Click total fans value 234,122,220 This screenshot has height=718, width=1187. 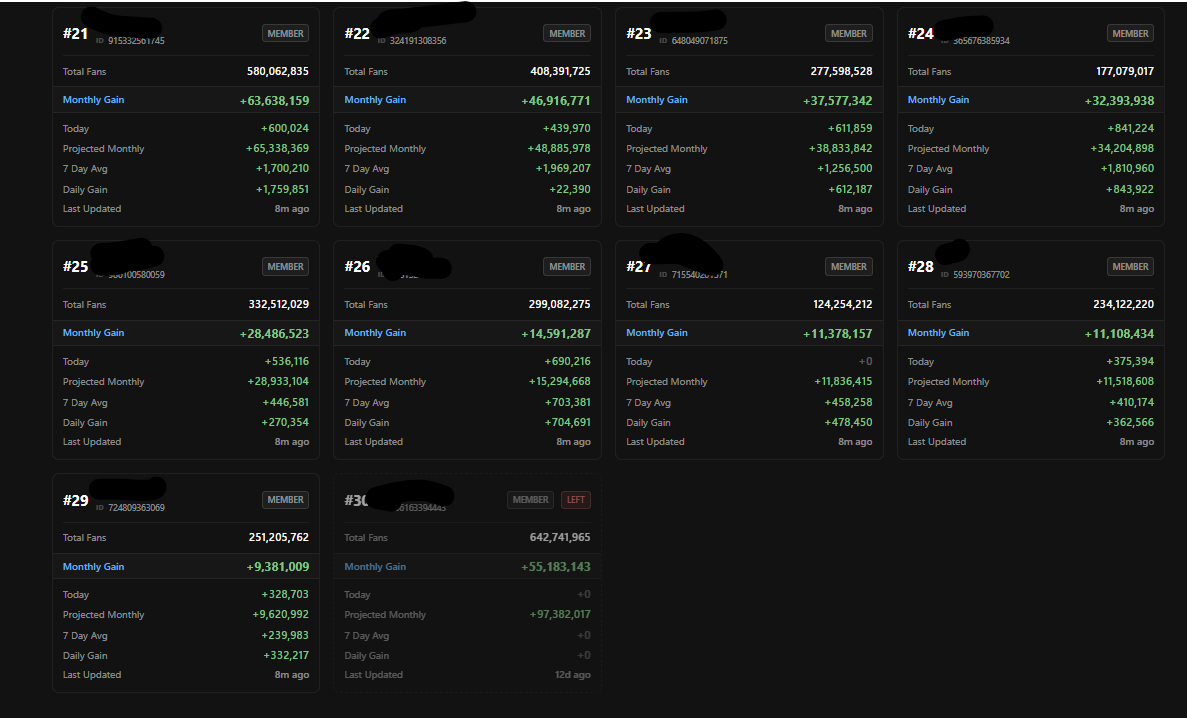point(1123,304)
